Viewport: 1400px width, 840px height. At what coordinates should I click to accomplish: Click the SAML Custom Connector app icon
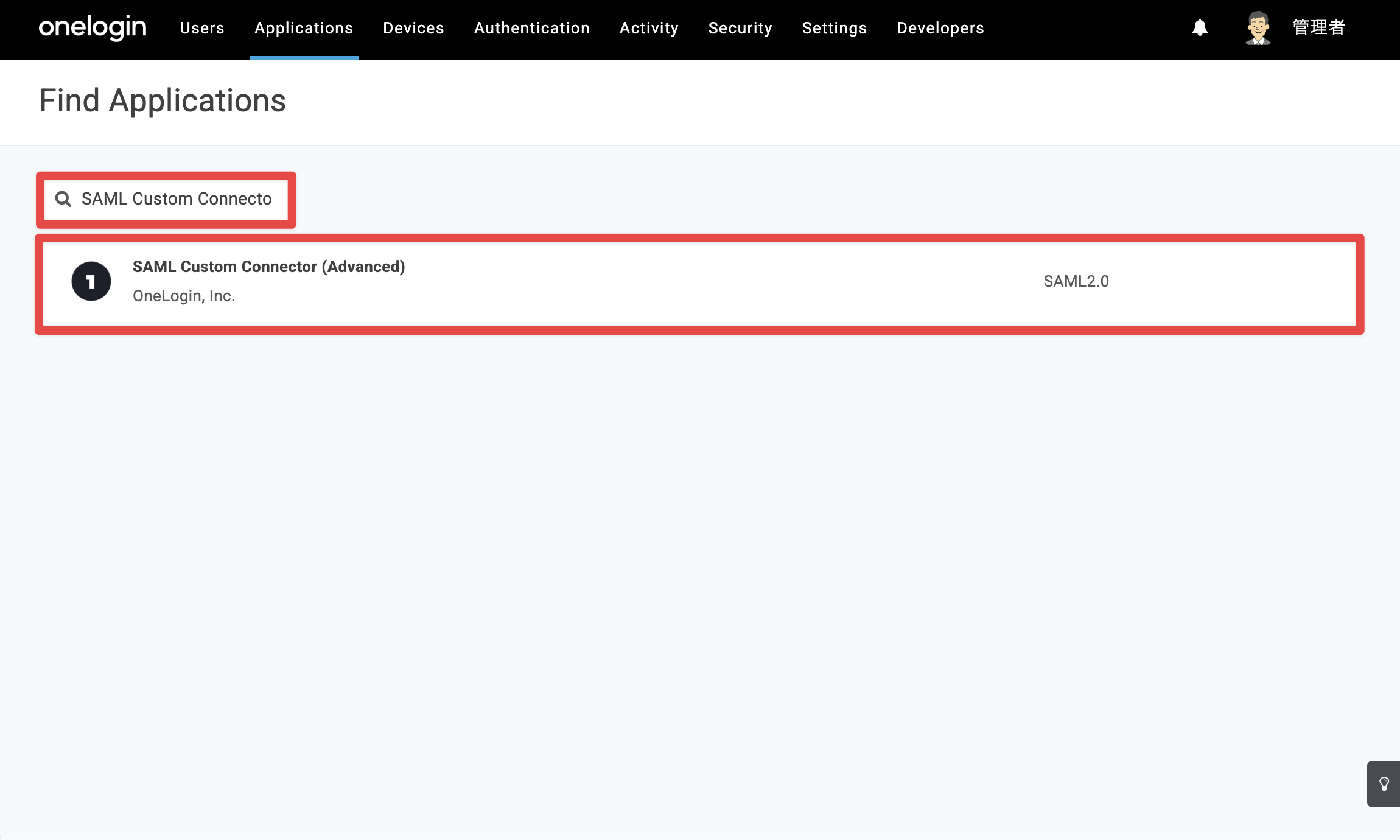click(91, 281)
